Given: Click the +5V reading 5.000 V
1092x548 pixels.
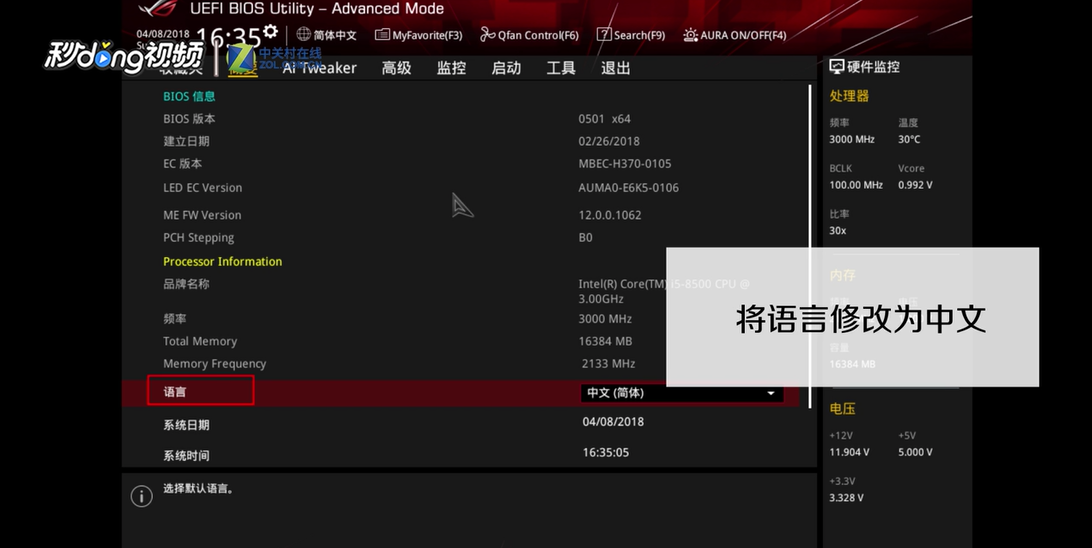Looking at the screenshot, I should [915, 452].
